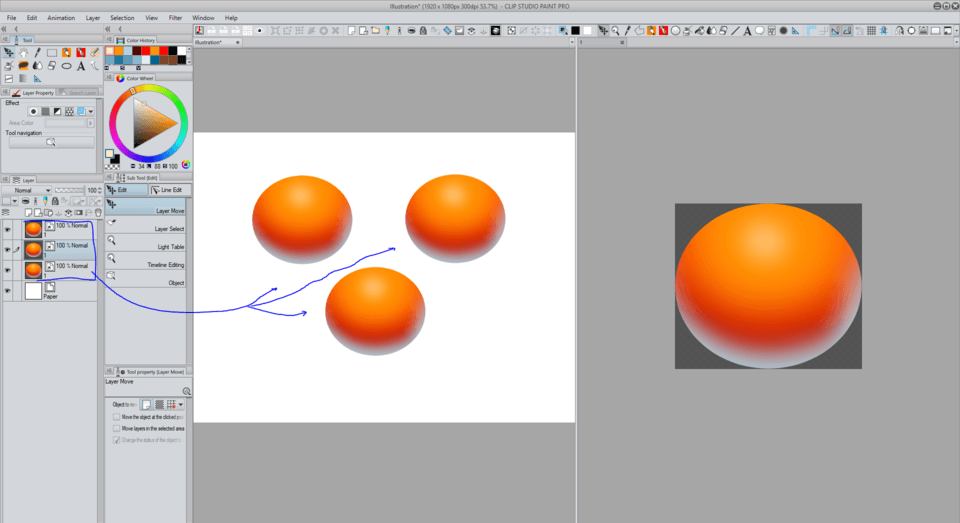This screenshot has width=960, height=523.
Task: Switch to the Line Edit sub tool tab
Action: click(x=170, y=190)
